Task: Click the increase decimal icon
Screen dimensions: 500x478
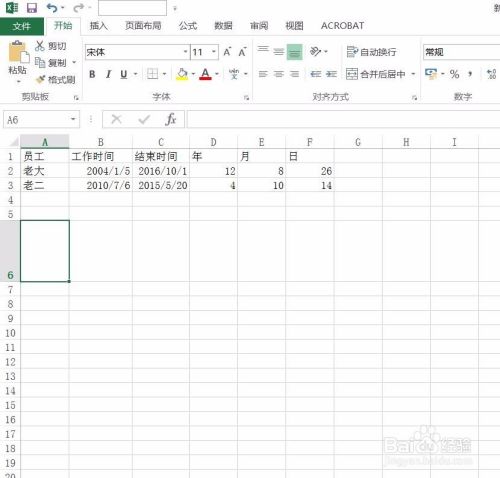Action: [492, 74]
